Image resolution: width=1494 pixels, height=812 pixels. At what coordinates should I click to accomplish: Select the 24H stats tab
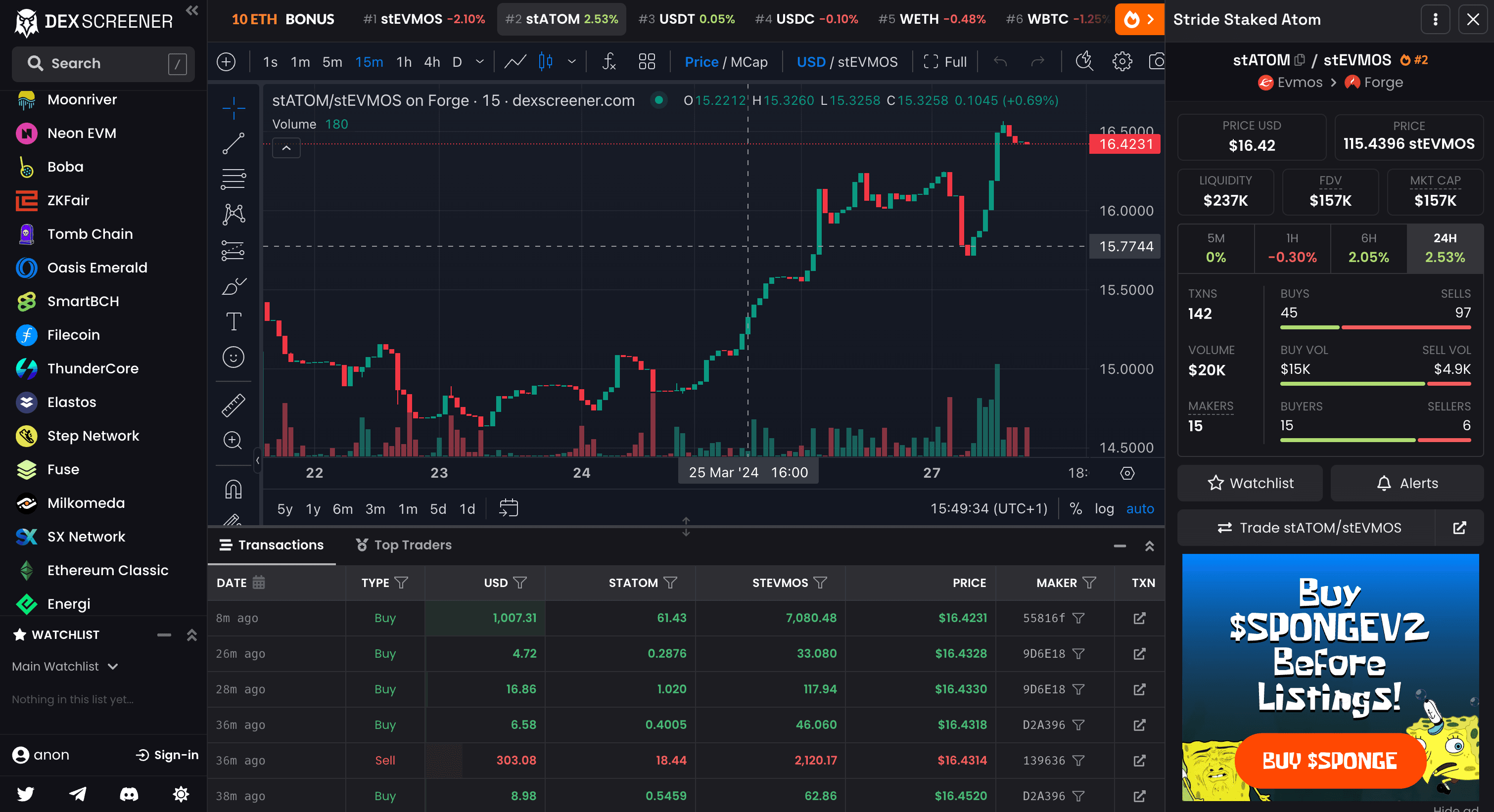(1445, 248)
